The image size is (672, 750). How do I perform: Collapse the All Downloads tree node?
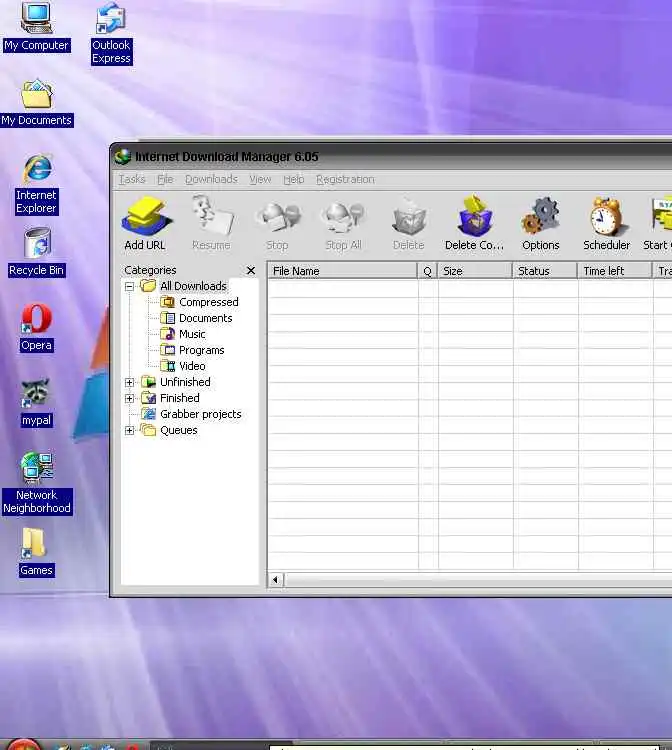(x=129, y=287)
